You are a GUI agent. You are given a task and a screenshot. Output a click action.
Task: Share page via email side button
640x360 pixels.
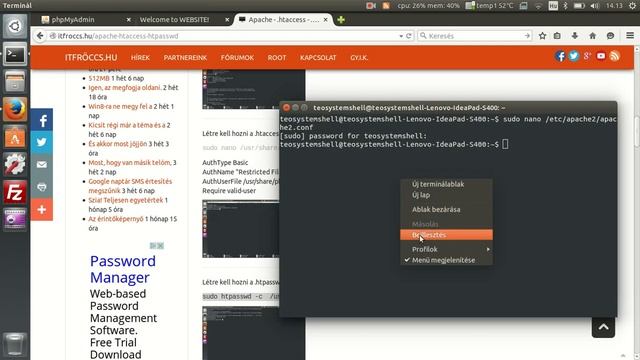tap(42, 165)
